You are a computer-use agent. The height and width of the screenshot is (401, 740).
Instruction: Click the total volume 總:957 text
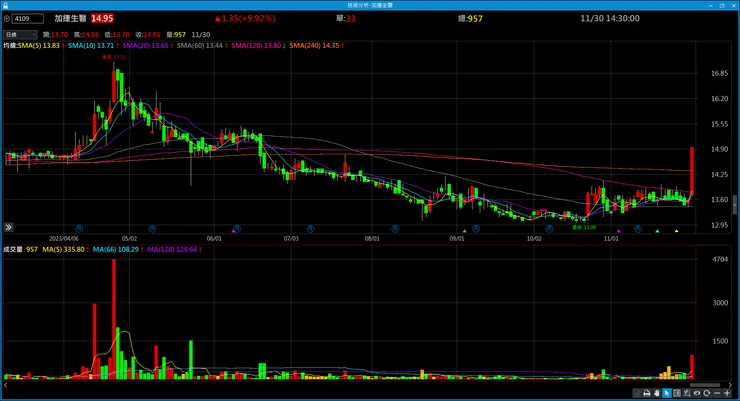[x=470, y=18]
